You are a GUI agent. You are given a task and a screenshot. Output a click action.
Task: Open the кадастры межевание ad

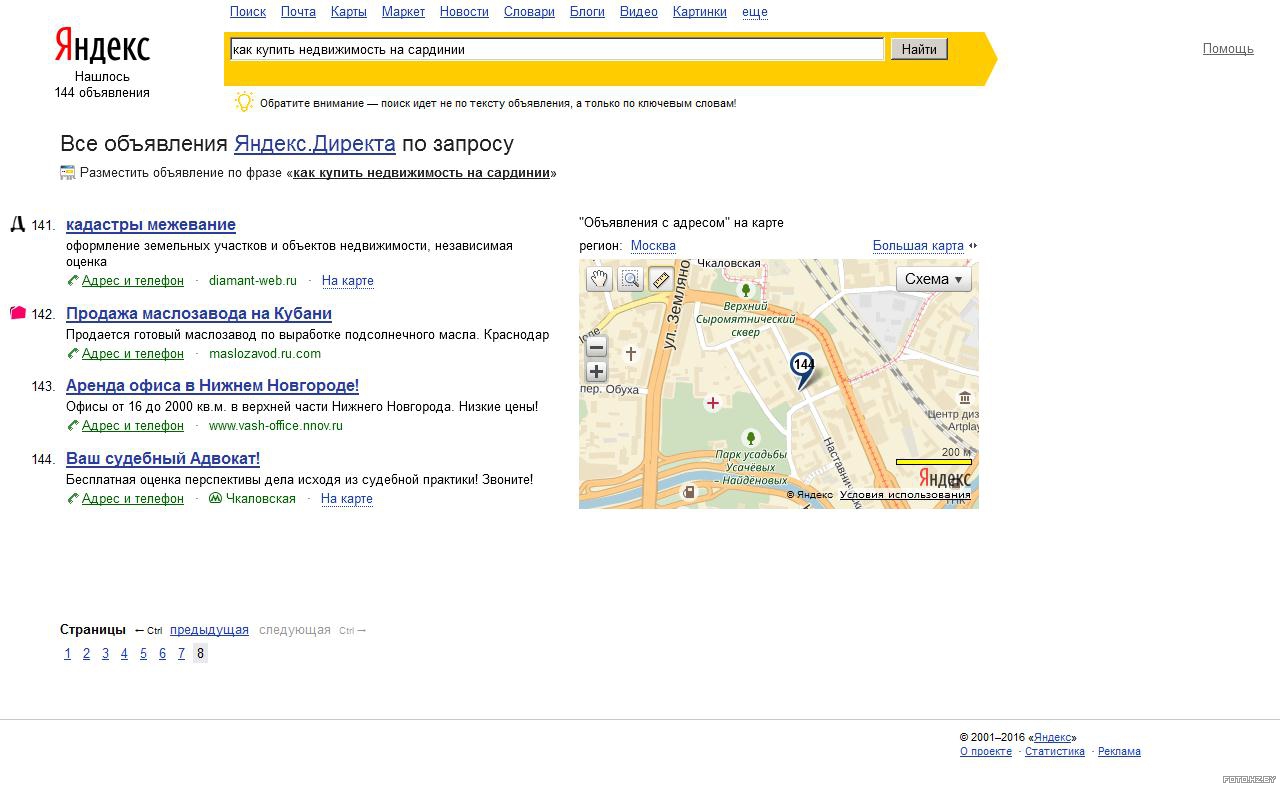tap(151, 225)
